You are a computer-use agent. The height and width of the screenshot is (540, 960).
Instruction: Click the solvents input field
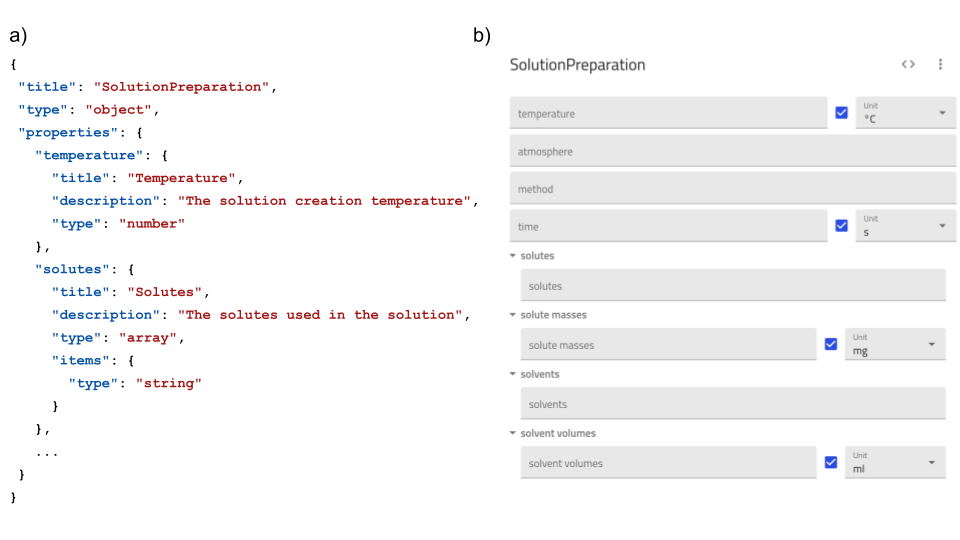click(x=732, y=404)
